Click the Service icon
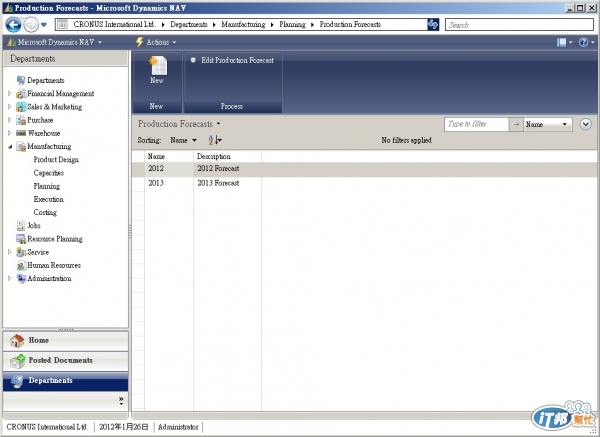 [21, 252]
